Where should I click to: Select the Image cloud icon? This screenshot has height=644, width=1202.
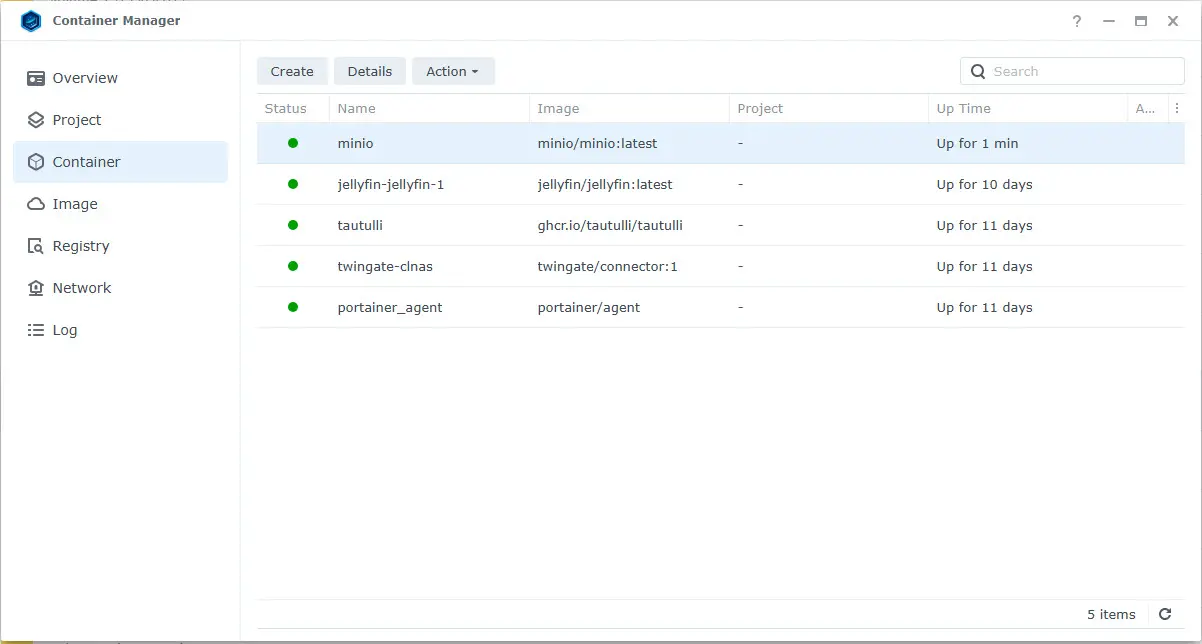pyautogui.click(x=36, y=204)
